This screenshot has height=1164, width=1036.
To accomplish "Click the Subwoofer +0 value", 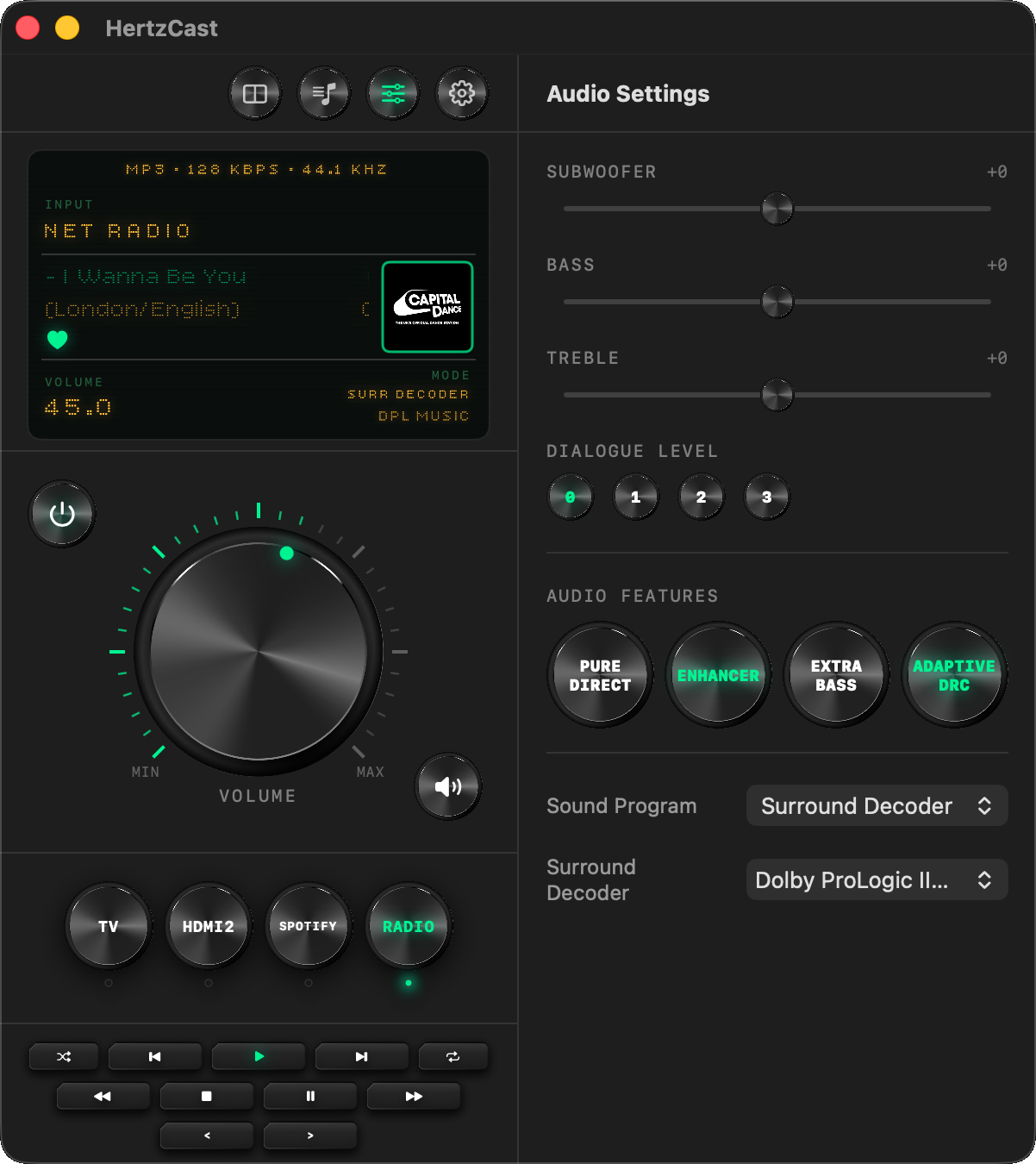I will click(x=997, y=172).
